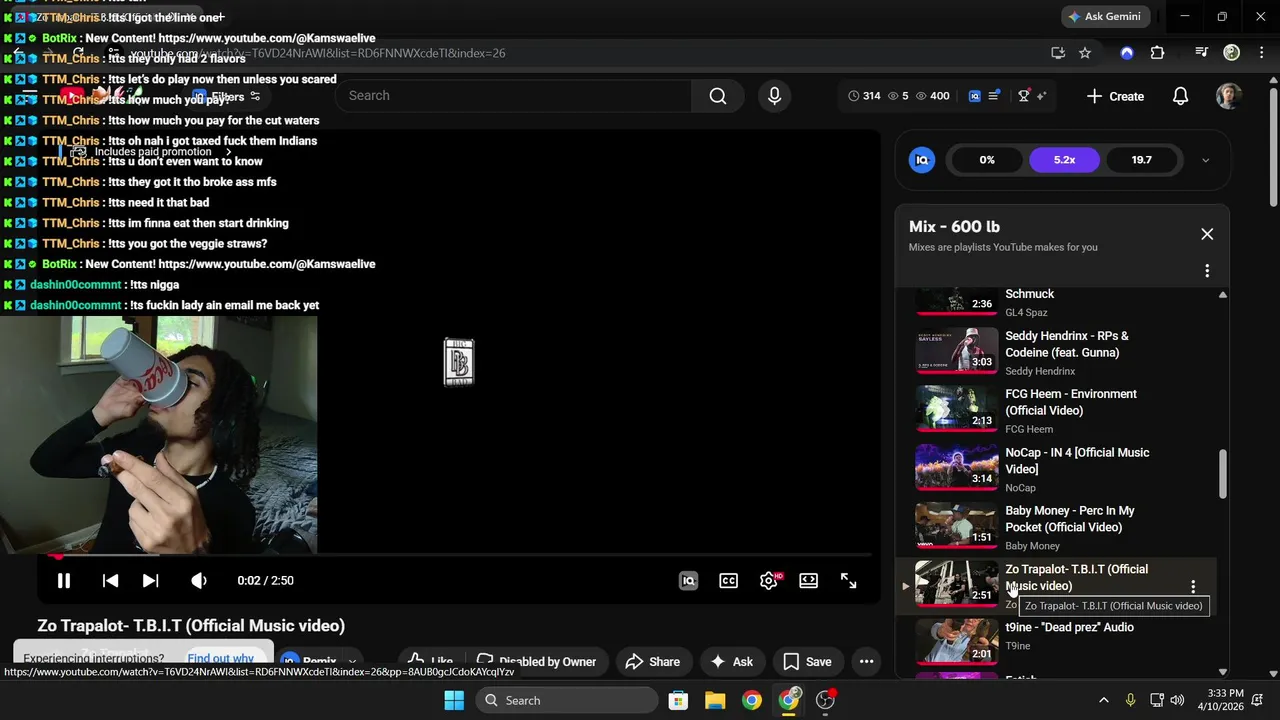
Task: Start voice search with microphone
Action: [774, 96]
